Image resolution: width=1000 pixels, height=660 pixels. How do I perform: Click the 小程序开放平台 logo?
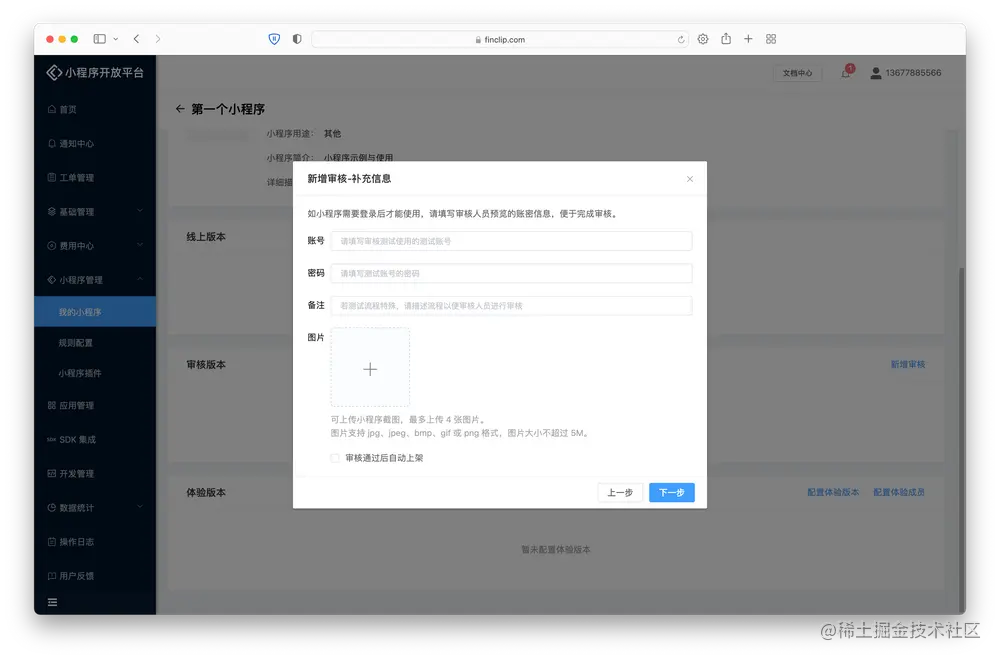tap(95, 73)
